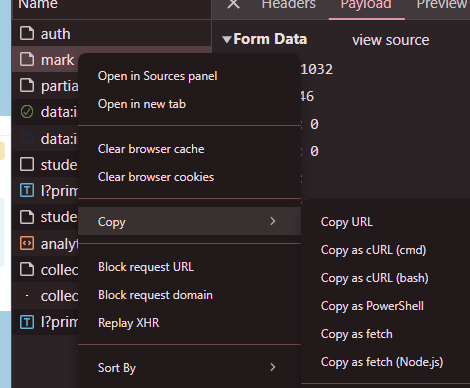Select Copy URL
Viewport: 470px width, 388px height.
pyautogui.click(x=386, y=222)
